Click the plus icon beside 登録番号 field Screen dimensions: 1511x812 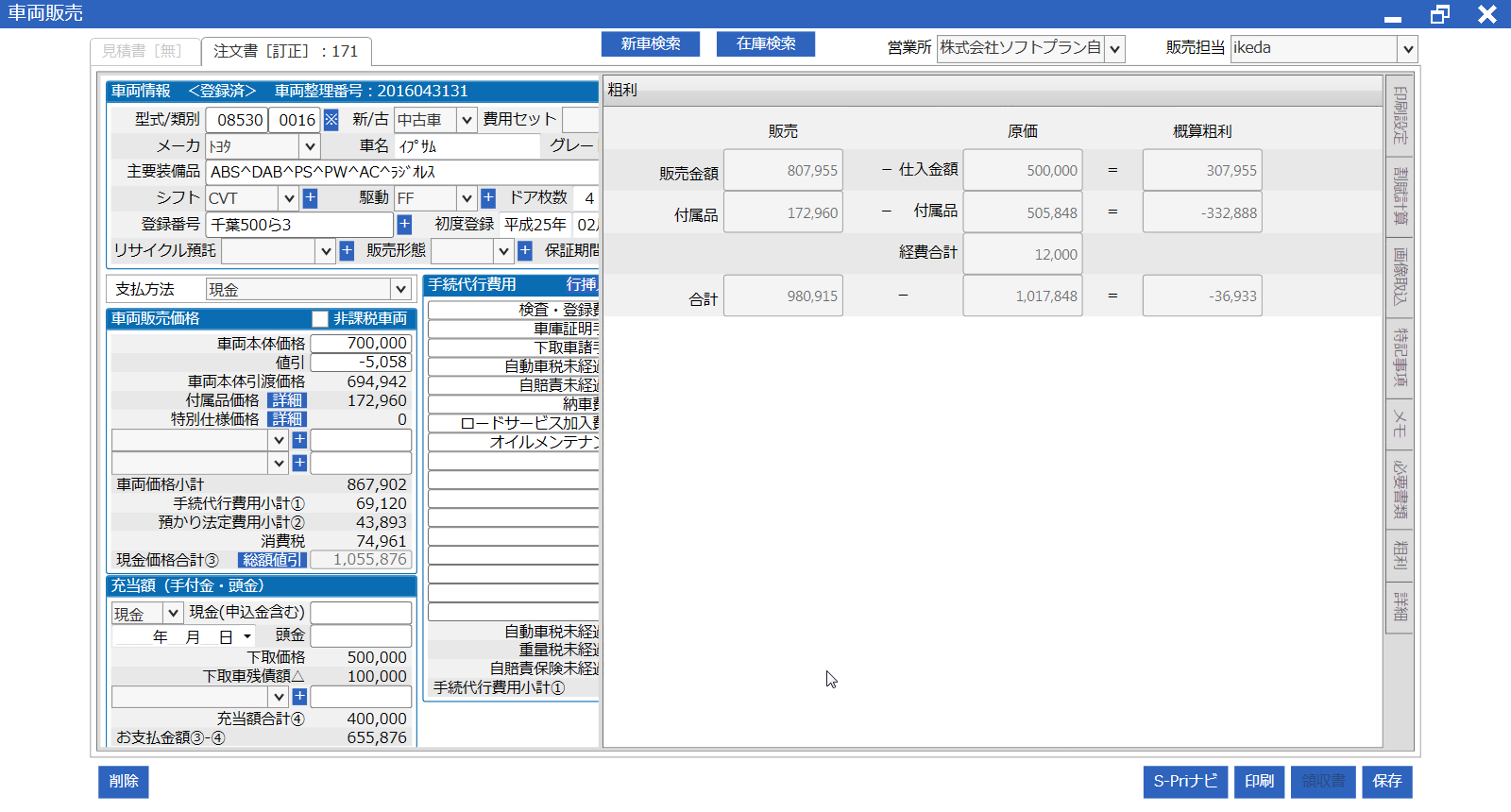pyautogui.click(x=404, y=225)
